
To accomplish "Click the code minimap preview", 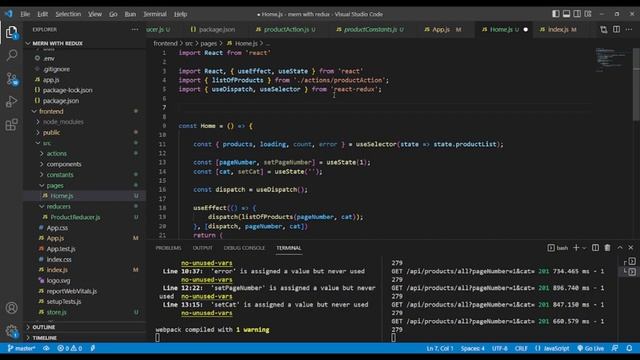I will 610,59.
